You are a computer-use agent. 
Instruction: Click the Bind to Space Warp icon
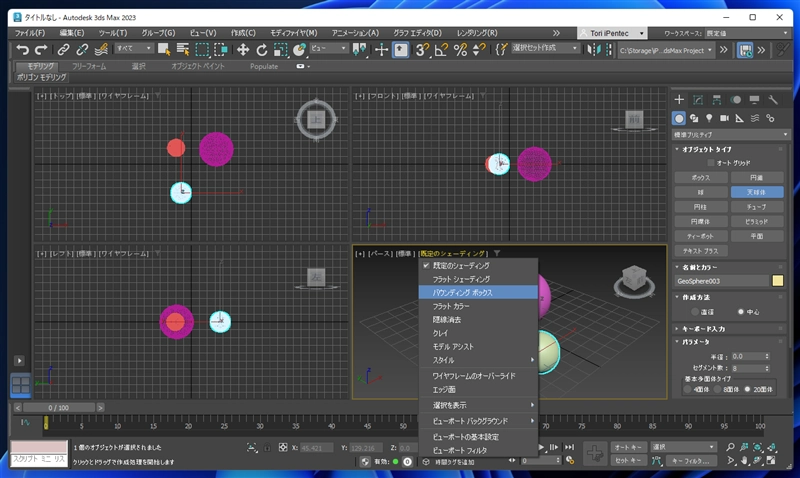tap(101, 49)
